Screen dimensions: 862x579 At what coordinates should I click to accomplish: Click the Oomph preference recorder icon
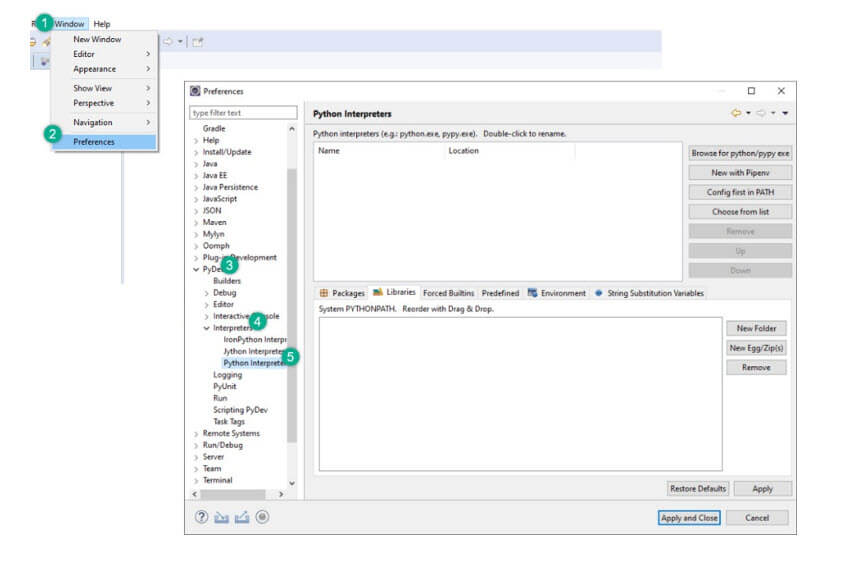coord(262,517)
